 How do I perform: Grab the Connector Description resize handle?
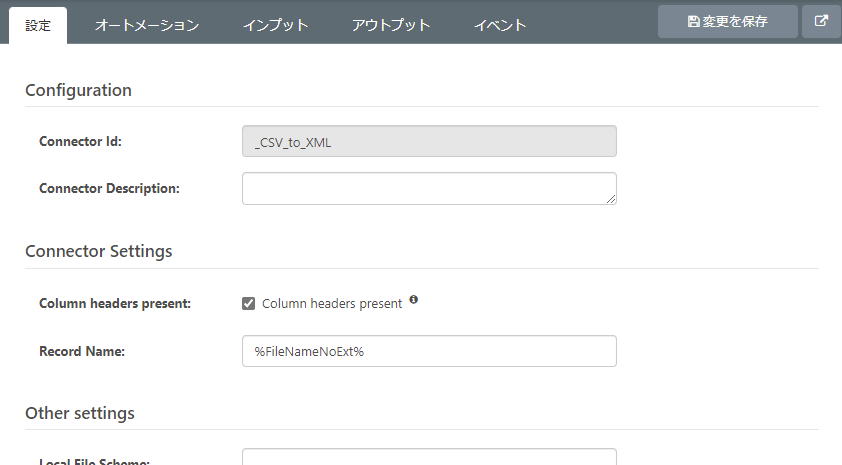pyautogui.click(x=611, y=198)
